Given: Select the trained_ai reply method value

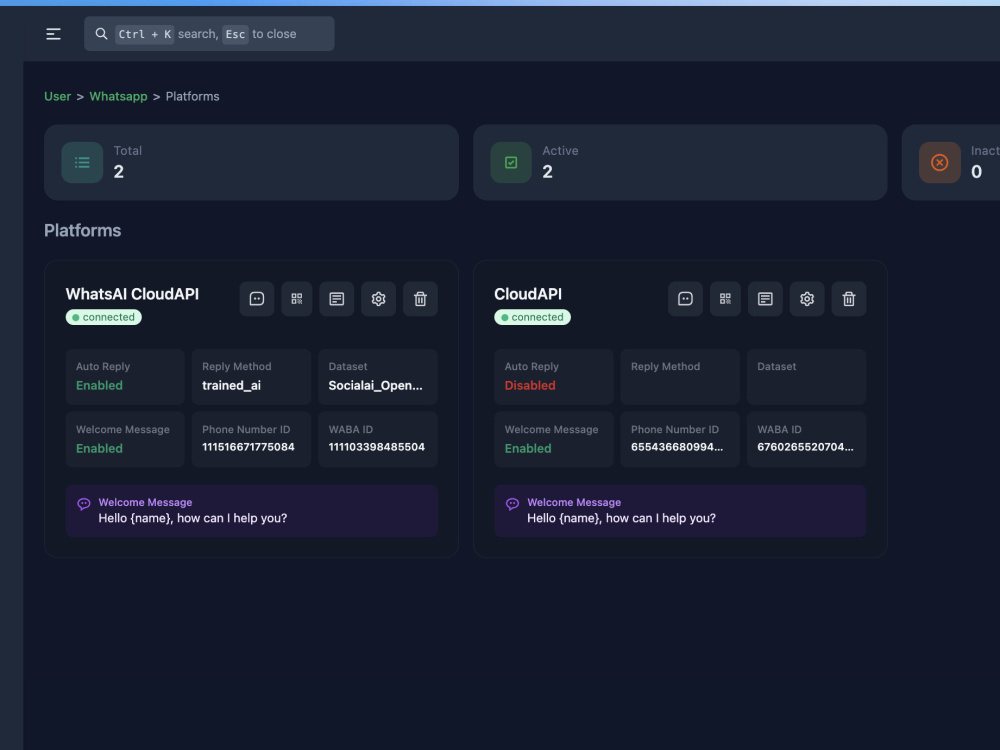Looking at the screenshot, I should coord(232,385).
